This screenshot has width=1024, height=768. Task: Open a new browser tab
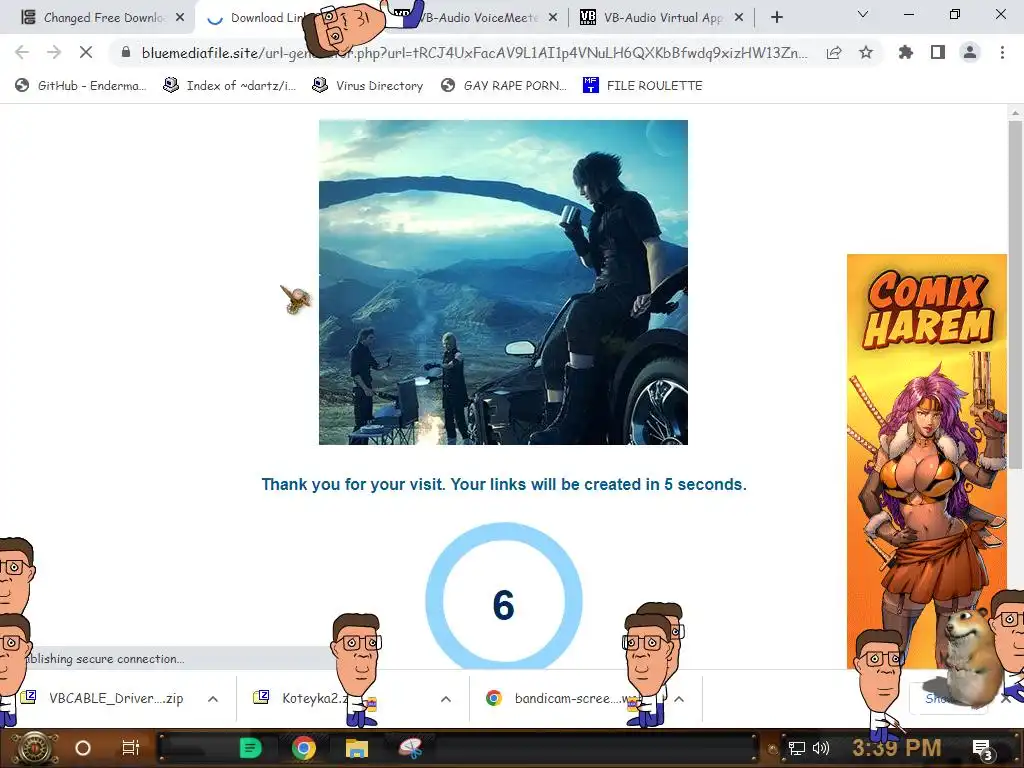click(776, 18)
